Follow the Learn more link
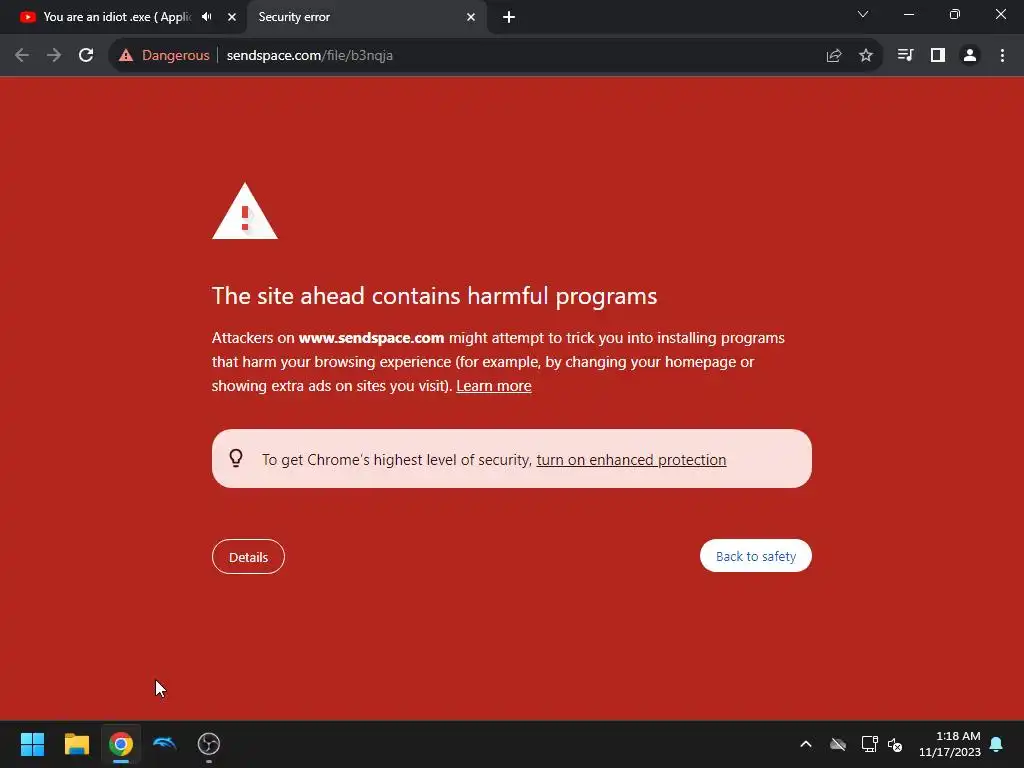Screen dimensions: 1024x768 [x=494, y=386]
